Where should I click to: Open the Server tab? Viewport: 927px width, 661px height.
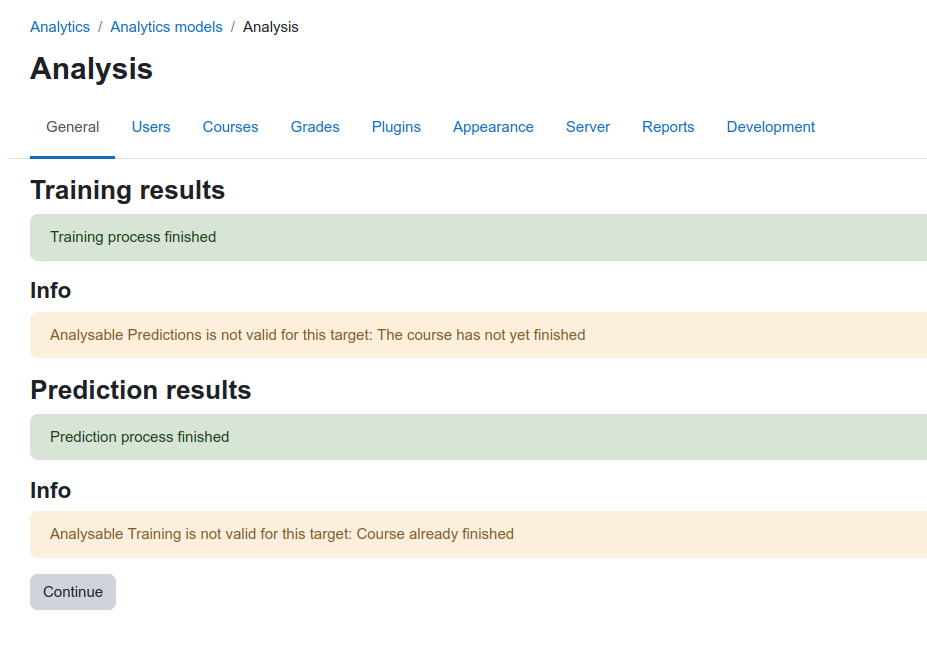pos(588,127)
